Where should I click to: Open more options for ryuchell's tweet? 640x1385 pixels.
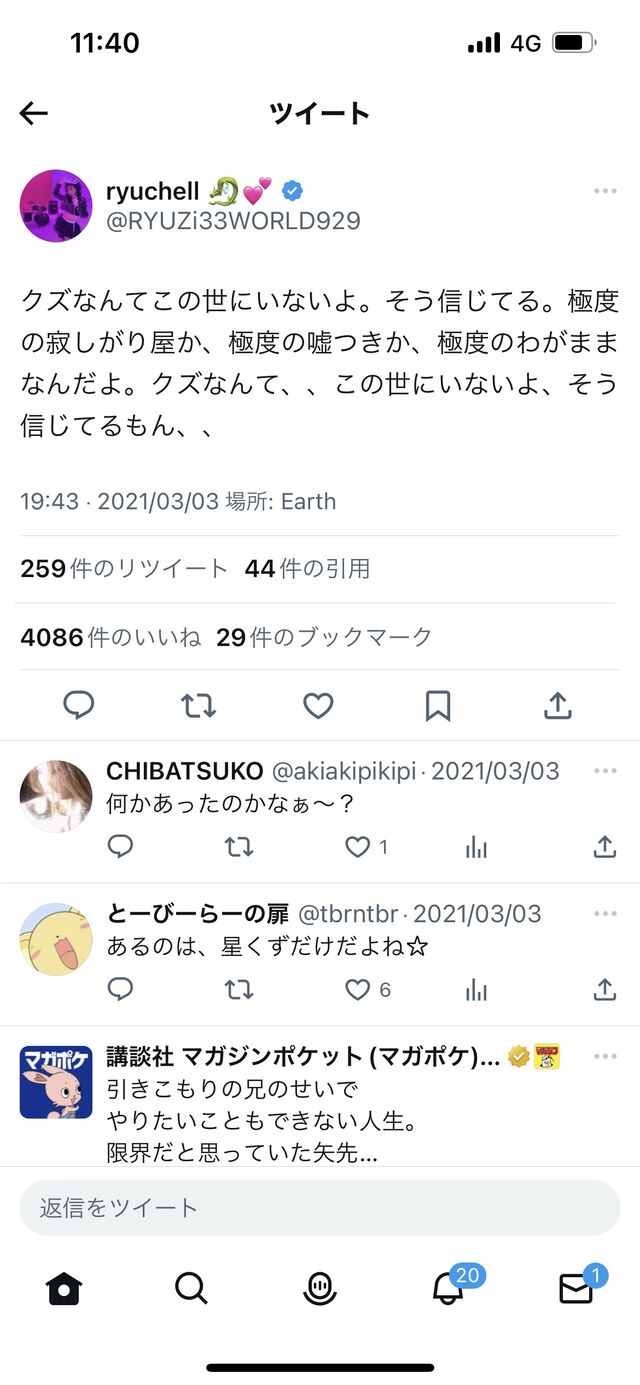click(605, 191)
